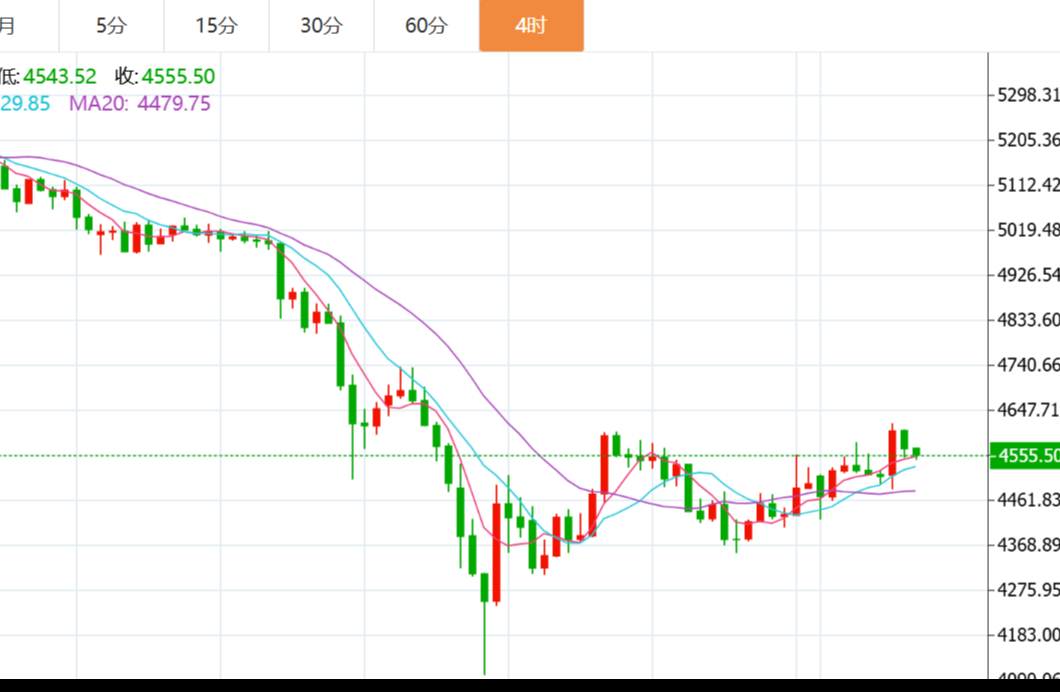
Task: Click the 4647.71 price axis label
Action: pos(1028,410)
